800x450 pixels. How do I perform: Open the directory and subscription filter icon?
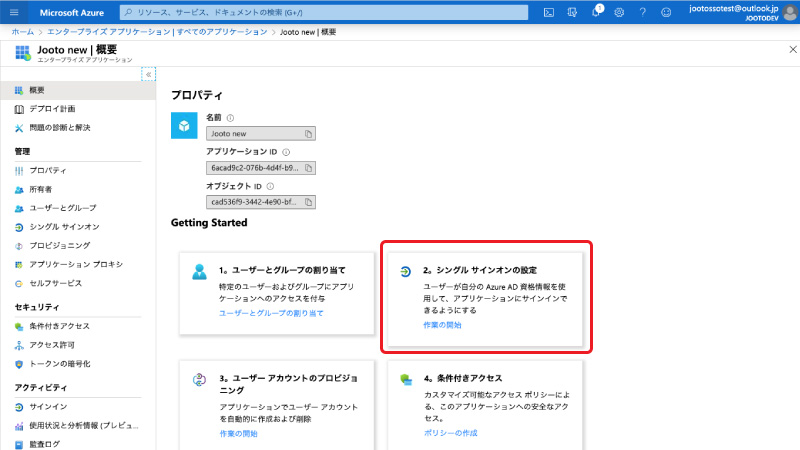[572, 12]
